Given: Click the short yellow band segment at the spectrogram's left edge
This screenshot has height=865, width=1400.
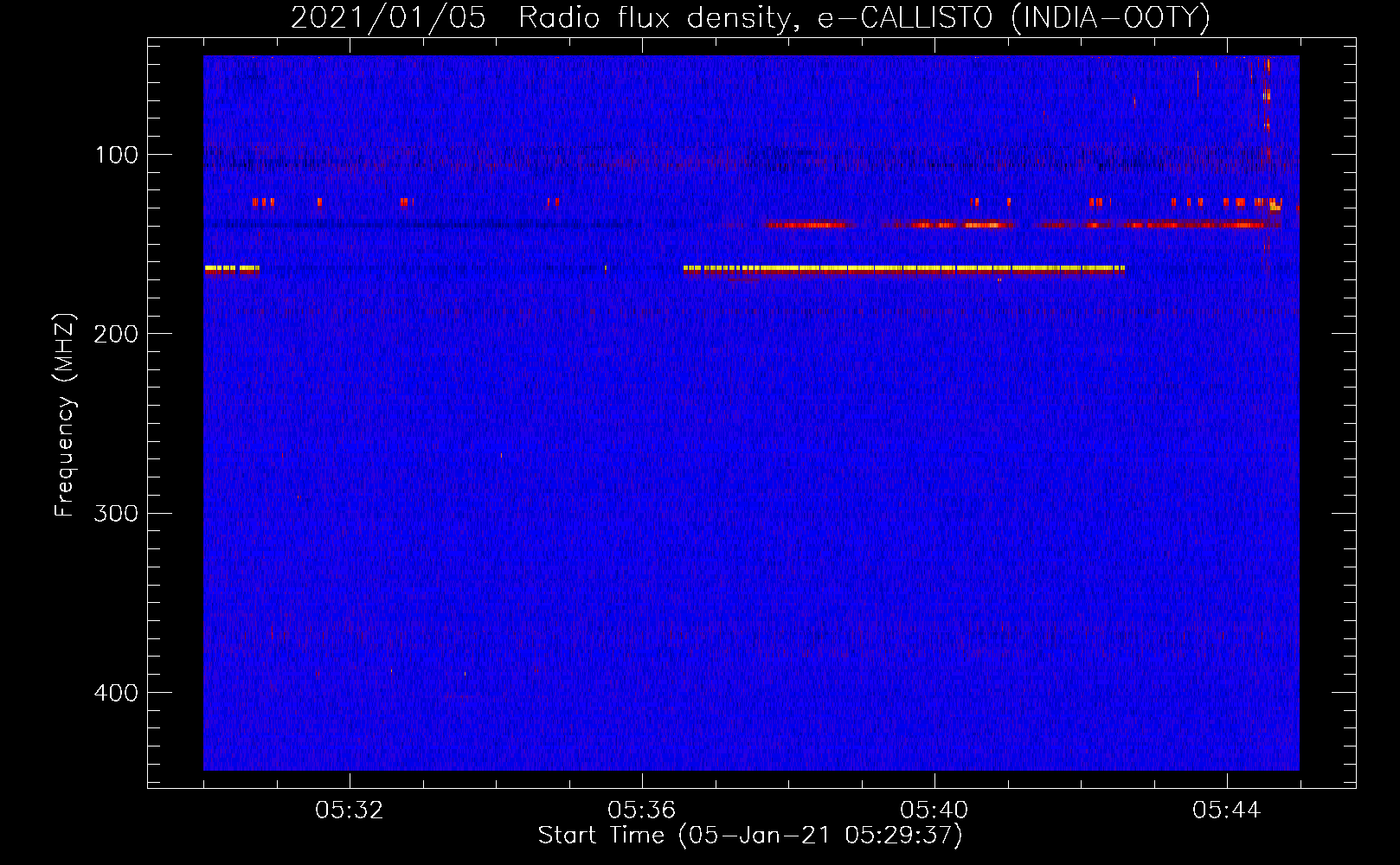Looking at the screenshot, I should (232, 269).
